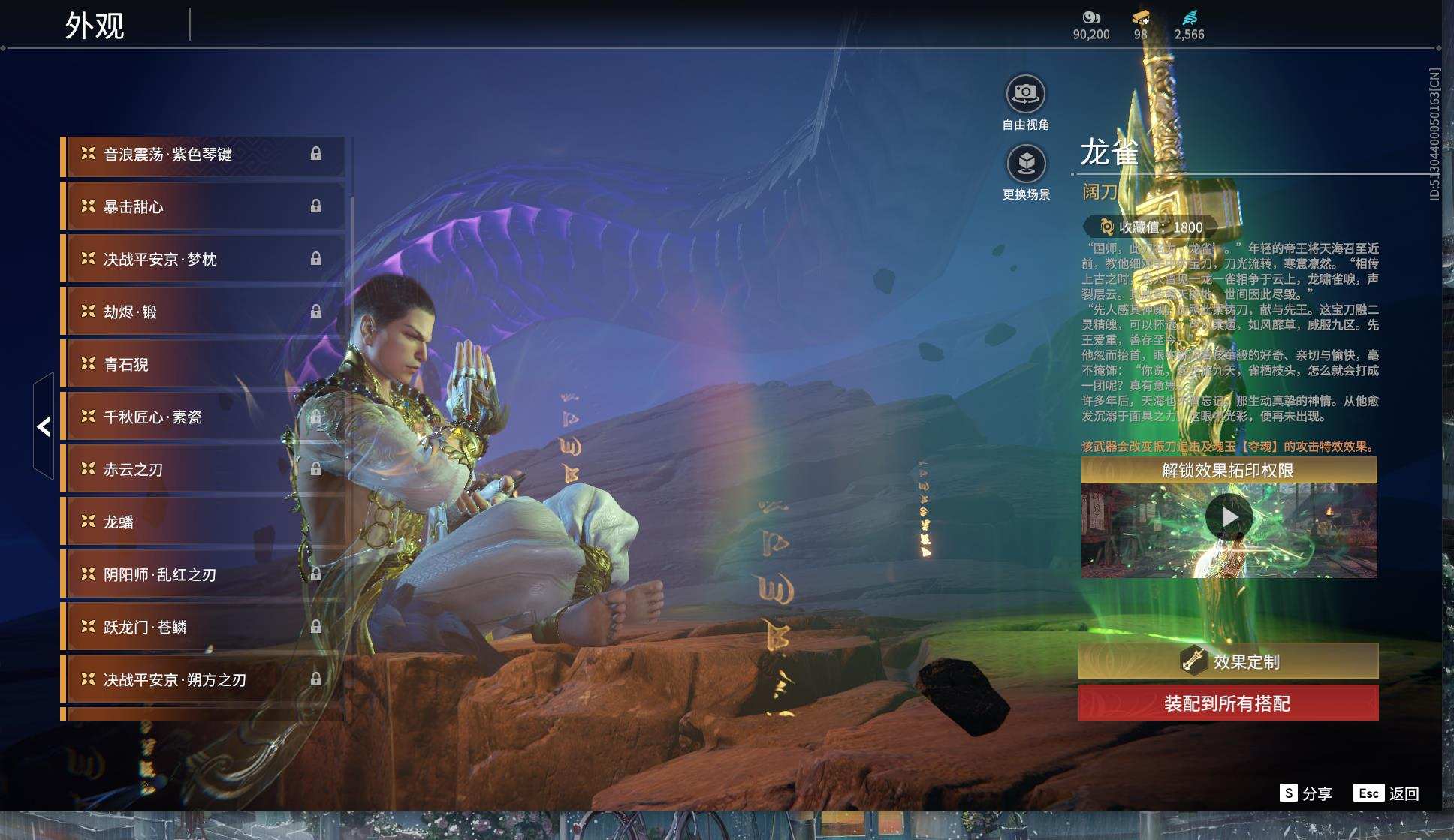Image resolution: width=1454 pixels, height=840 pixels.
Task: Click the 阔刀 weapon type label
Action: [1100, 193]
